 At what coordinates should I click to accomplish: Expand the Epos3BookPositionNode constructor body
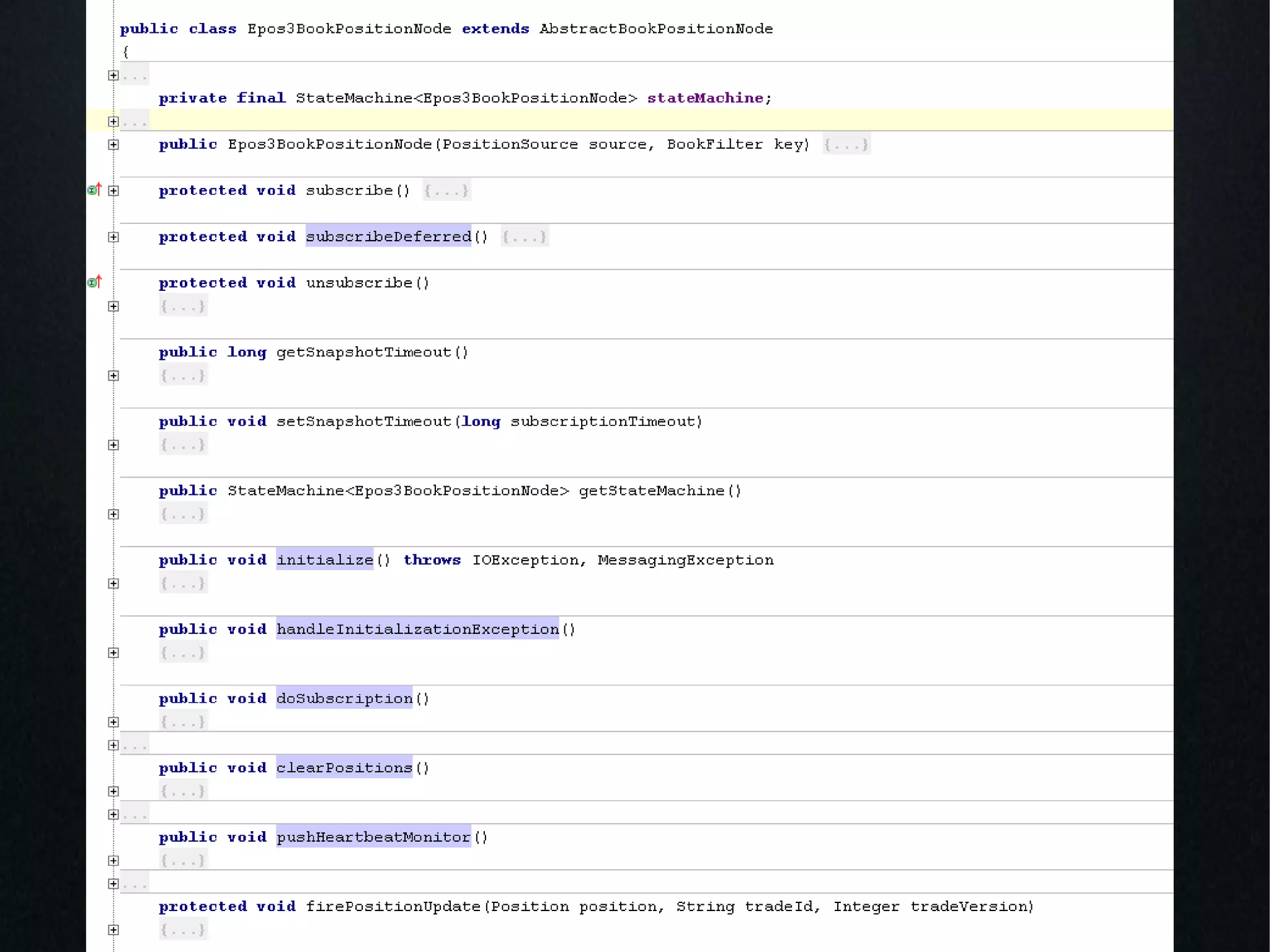tap(113, 145)
